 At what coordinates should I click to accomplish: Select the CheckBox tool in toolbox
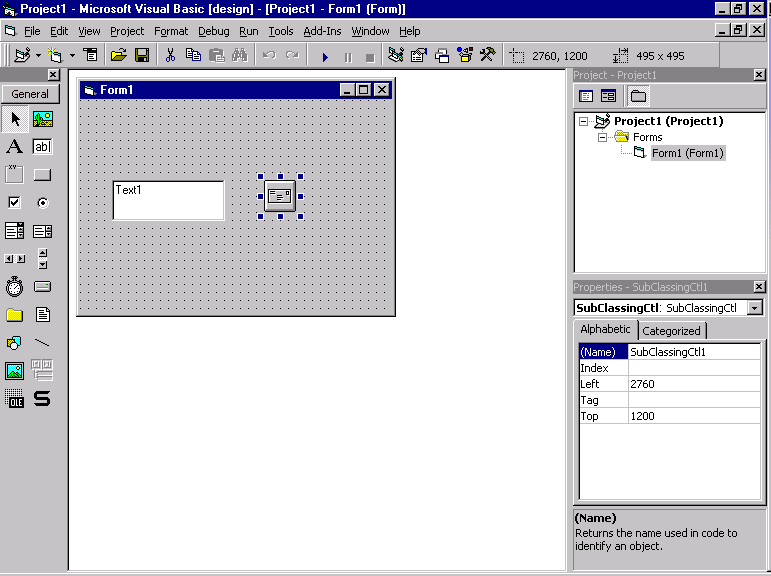(15, 203)
